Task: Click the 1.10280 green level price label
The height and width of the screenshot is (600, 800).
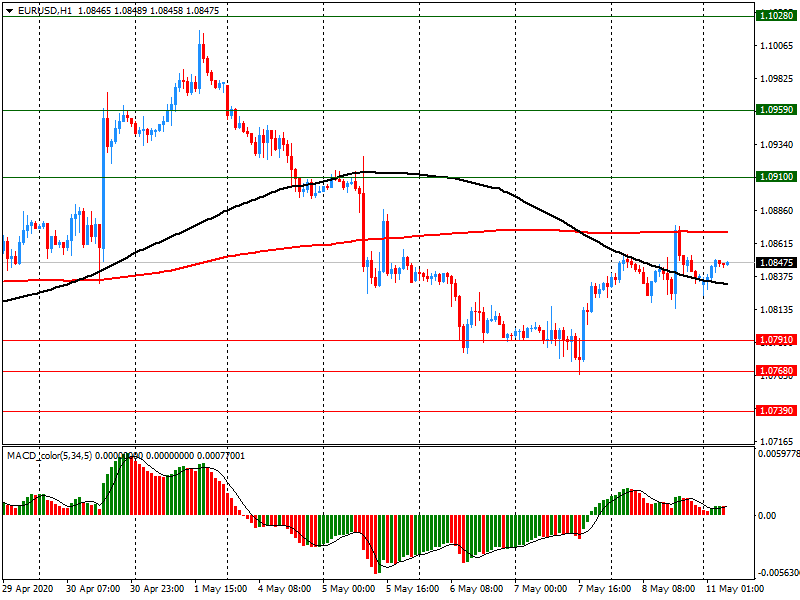Action: tap(777, 16)
